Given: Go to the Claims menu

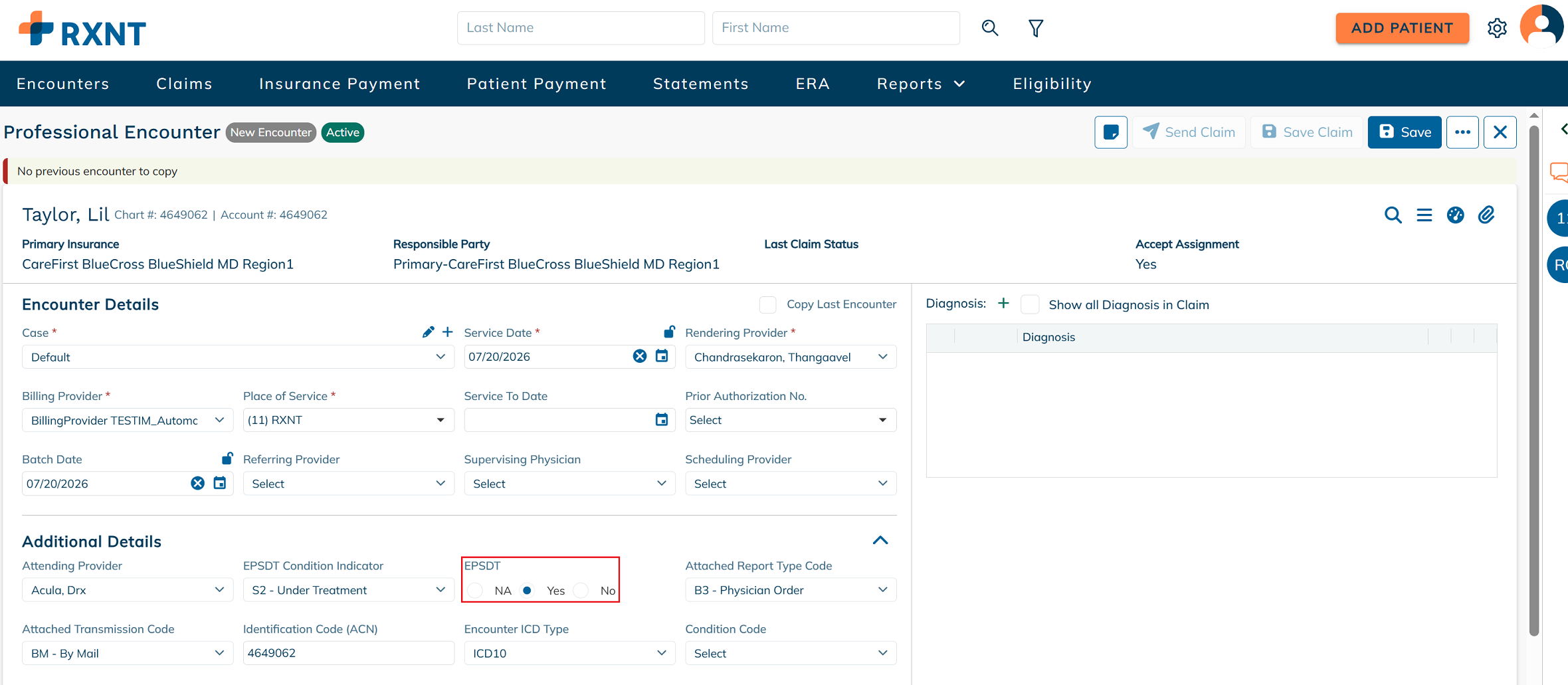Looking at the screenshot, I should click(x=184, y=84).
